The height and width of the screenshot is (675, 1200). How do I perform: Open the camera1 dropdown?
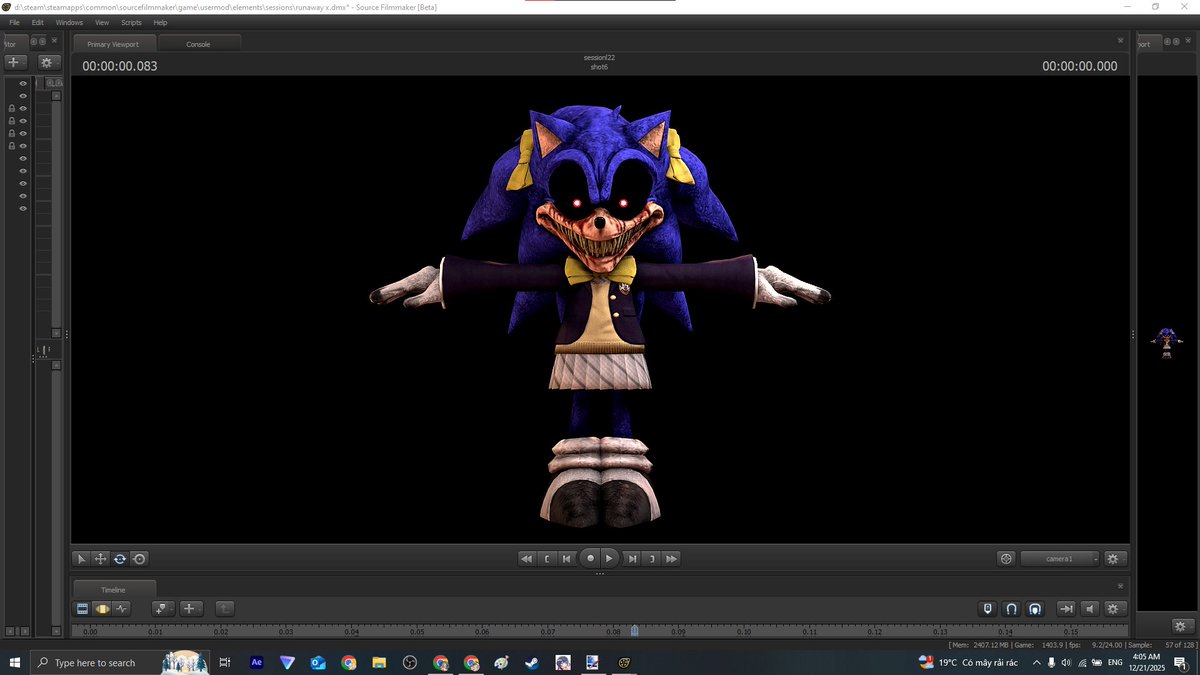click(1060, 559)
